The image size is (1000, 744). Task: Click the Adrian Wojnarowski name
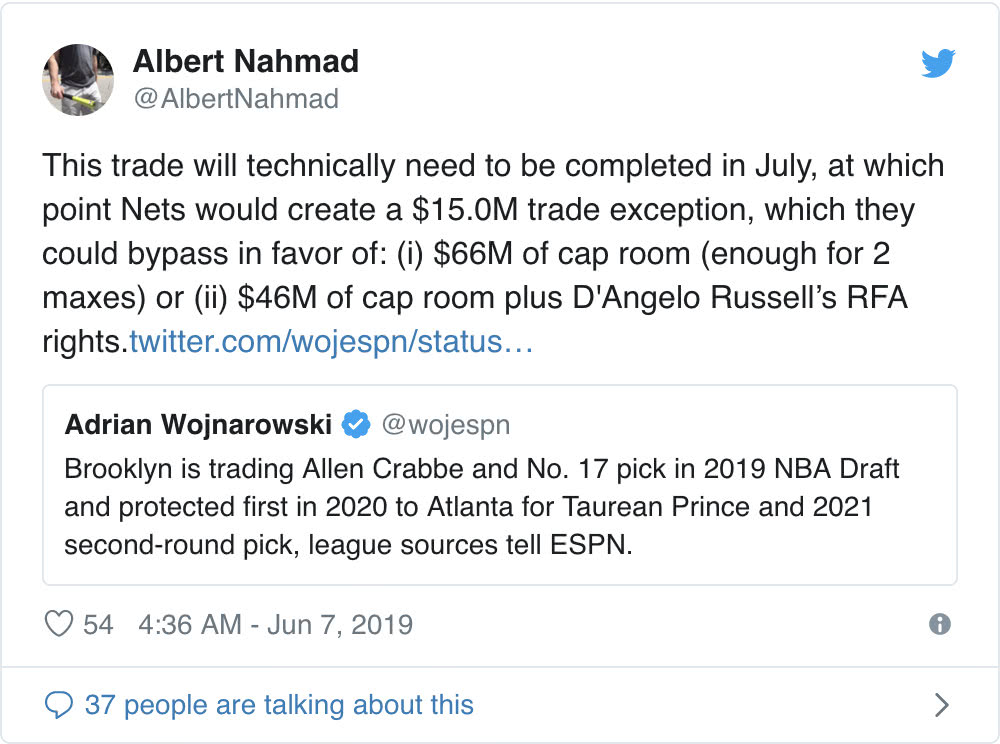[x=198, y=425]
